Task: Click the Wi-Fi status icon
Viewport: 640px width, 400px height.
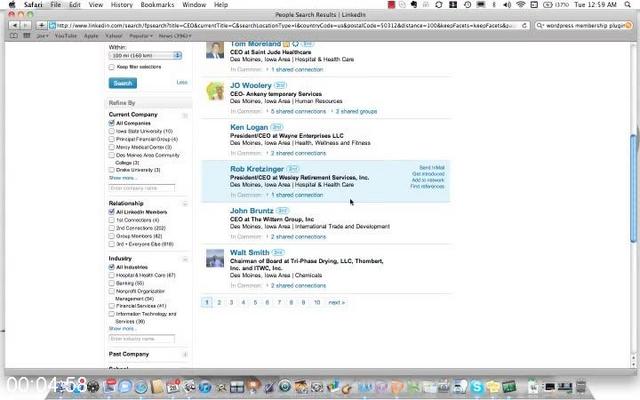Action: click(x=520, y=5)
